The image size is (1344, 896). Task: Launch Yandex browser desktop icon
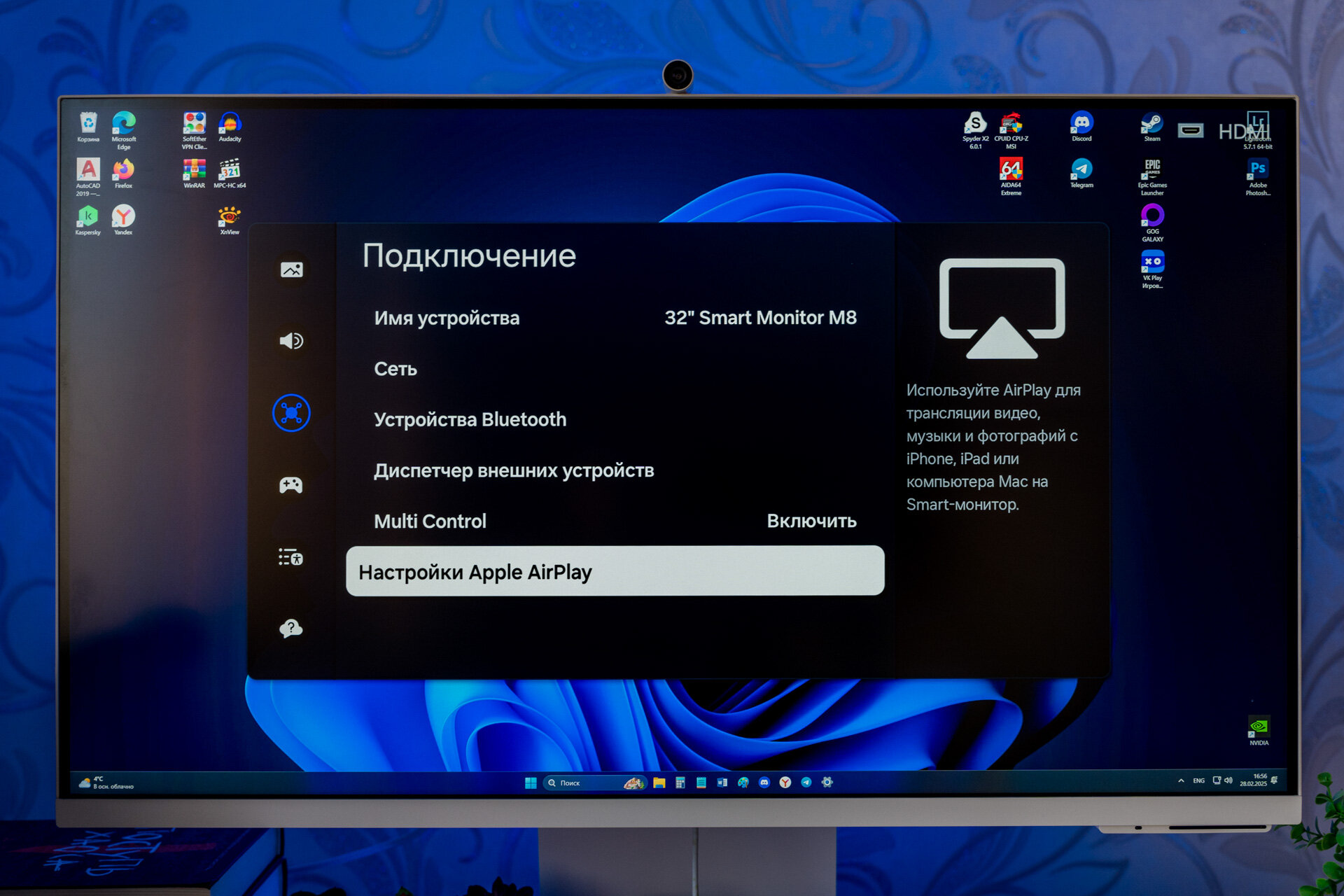click(x=124, y=220)
